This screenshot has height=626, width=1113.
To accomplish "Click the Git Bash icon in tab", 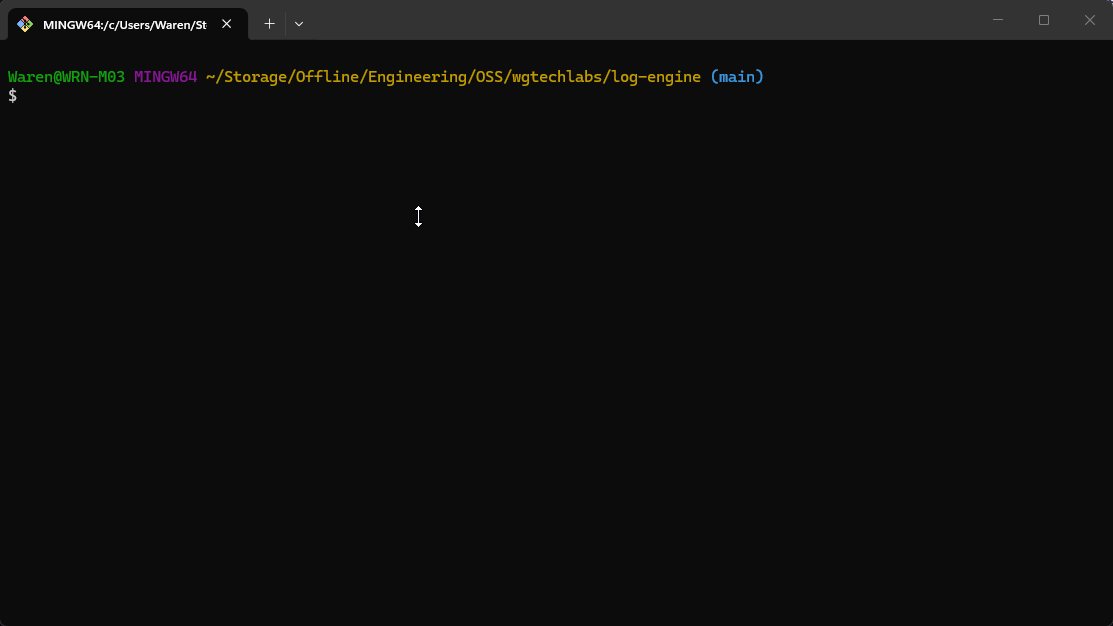I will pos(25,24).
